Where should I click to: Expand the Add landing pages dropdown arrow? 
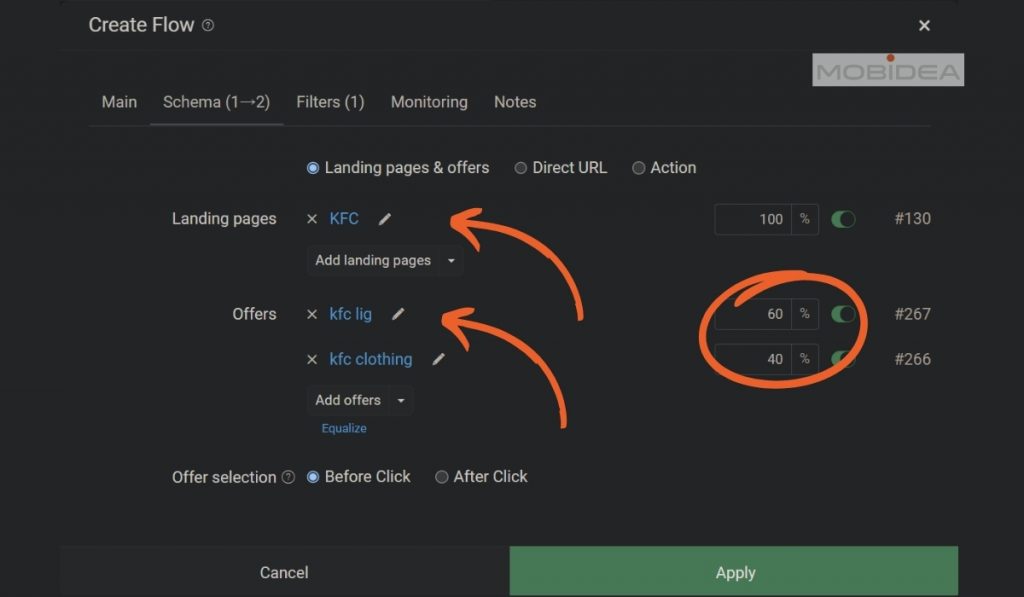[x=451, y=261]
